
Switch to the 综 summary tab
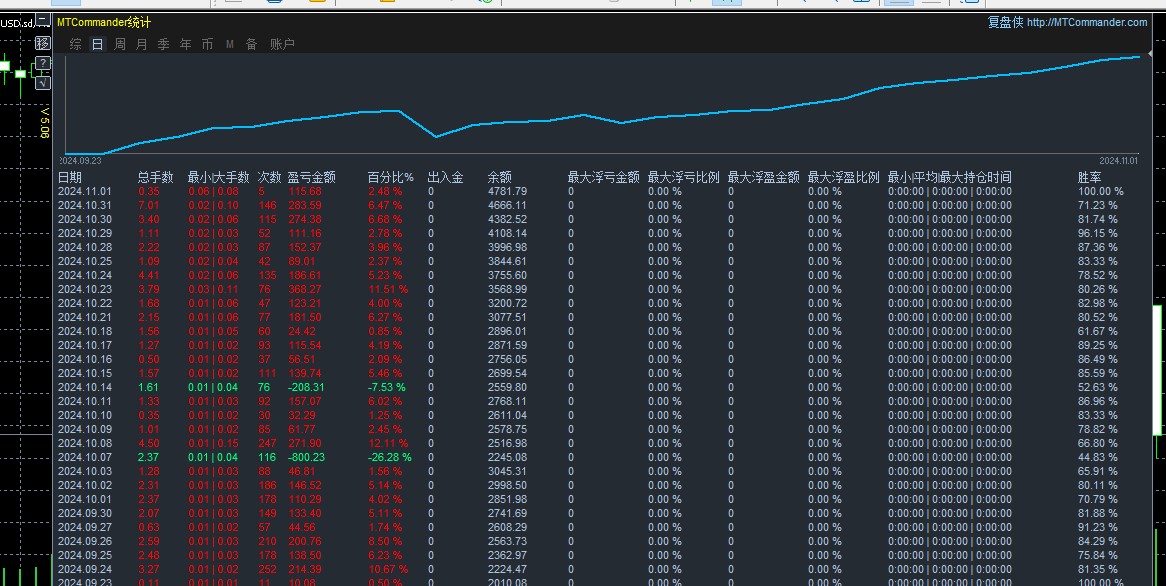[x=76, y=45]
